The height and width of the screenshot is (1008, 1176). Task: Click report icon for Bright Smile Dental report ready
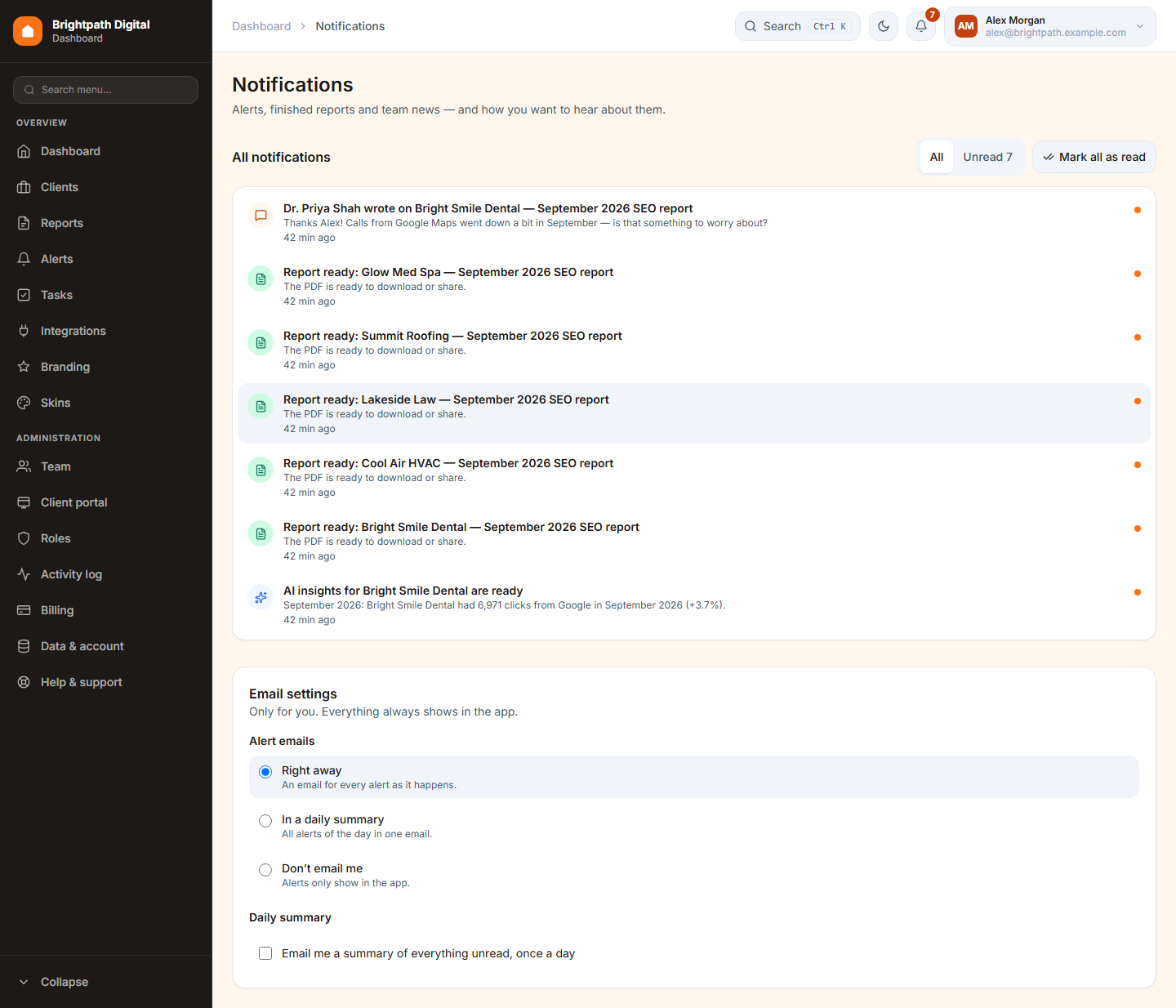[x=261, y=534]
